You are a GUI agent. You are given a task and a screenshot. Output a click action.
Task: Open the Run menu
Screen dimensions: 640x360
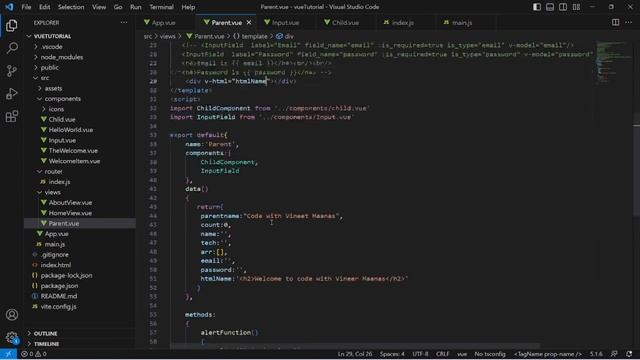tap(136, 7)
